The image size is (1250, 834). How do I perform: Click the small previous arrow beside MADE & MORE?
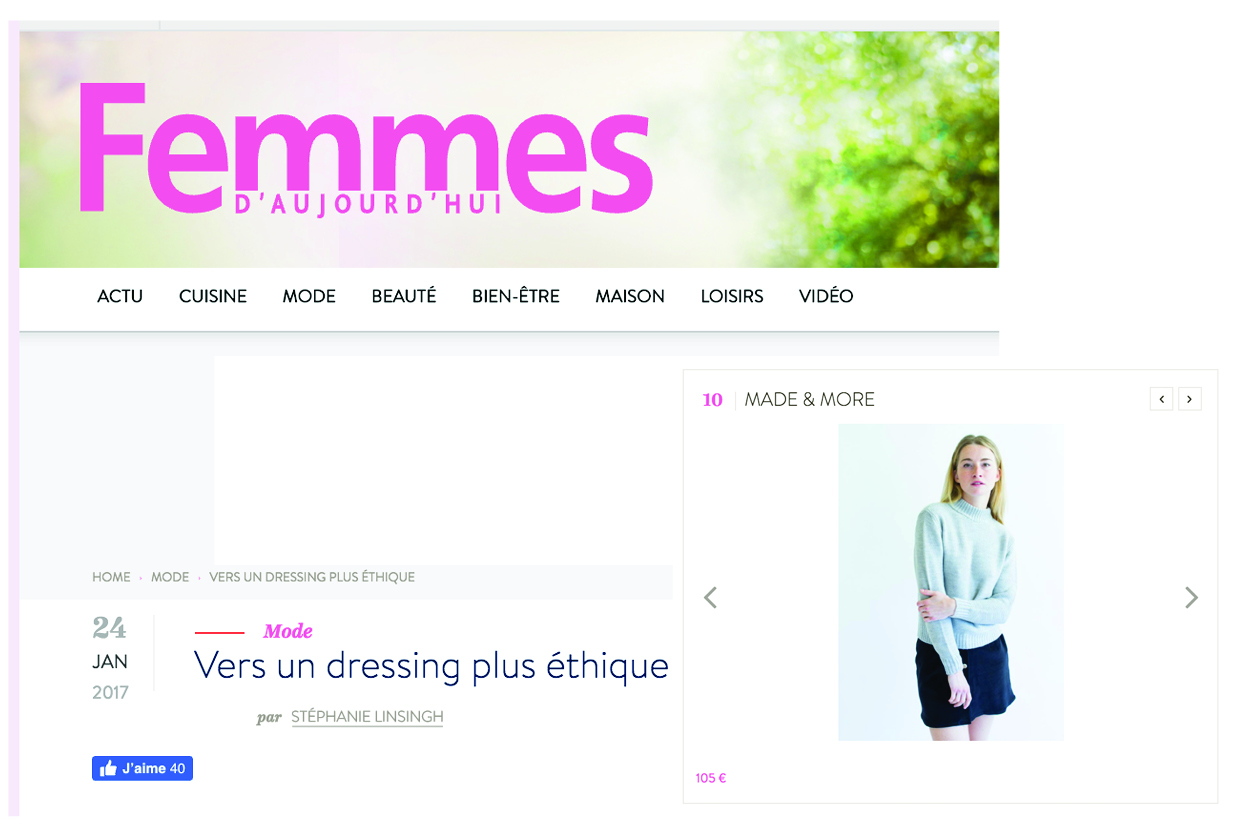(1161, 399)
